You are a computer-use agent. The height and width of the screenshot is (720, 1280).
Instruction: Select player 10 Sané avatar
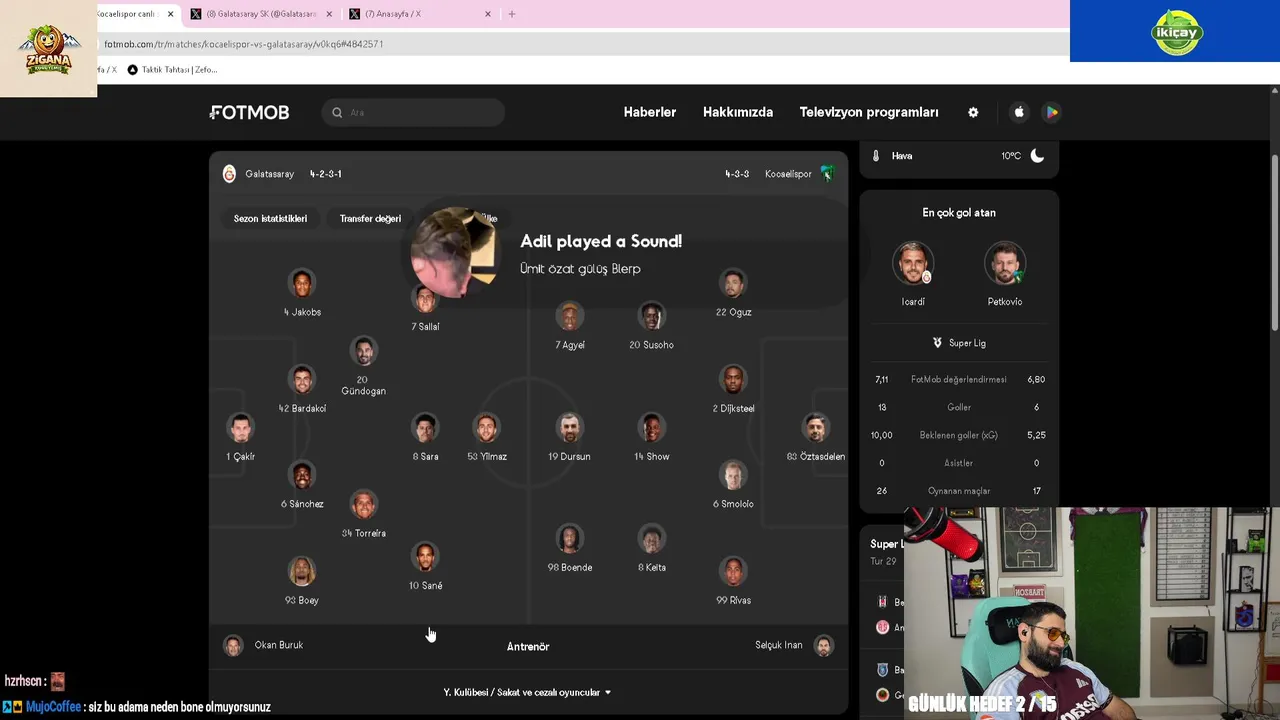[x=425, y=557]
